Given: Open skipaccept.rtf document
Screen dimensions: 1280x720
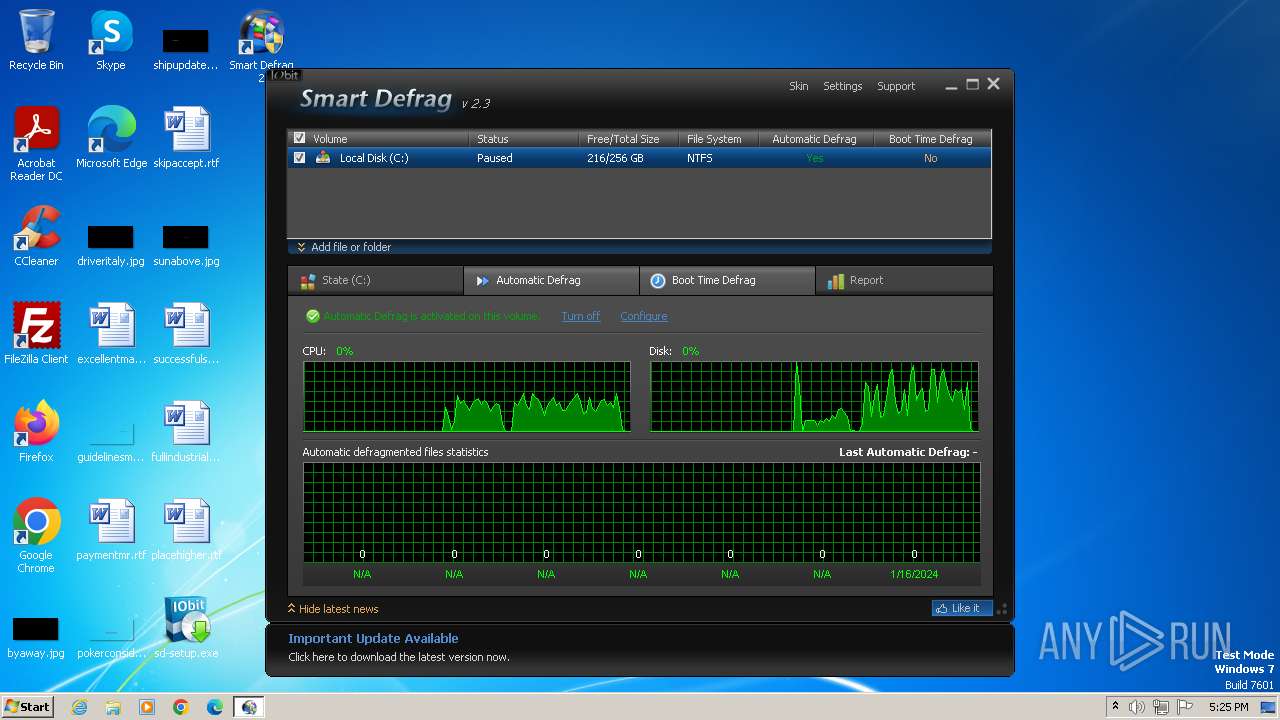Looking at the screenshot, I should [x=186, y=138].
